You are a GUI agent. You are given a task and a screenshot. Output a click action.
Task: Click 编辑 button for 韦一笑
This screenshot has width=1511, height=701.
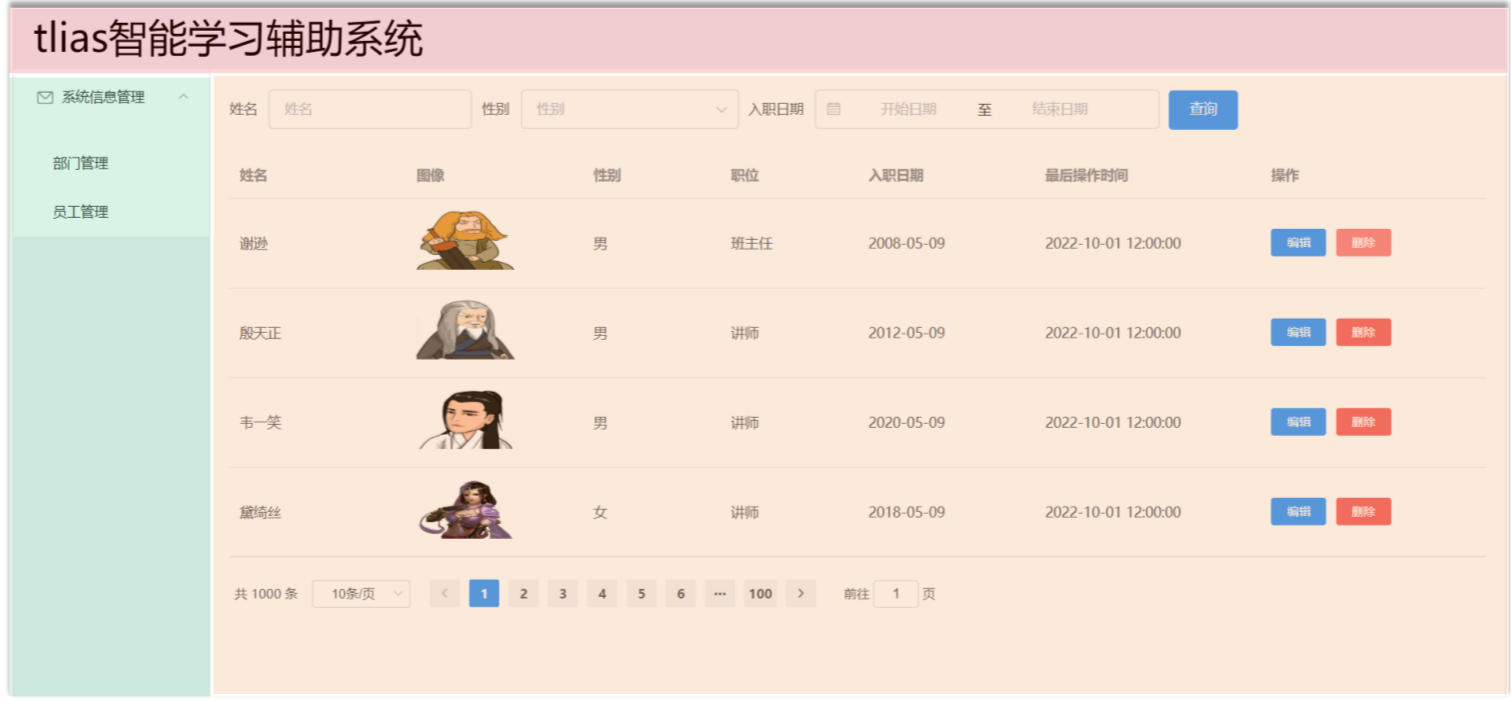coord(1297,422)
